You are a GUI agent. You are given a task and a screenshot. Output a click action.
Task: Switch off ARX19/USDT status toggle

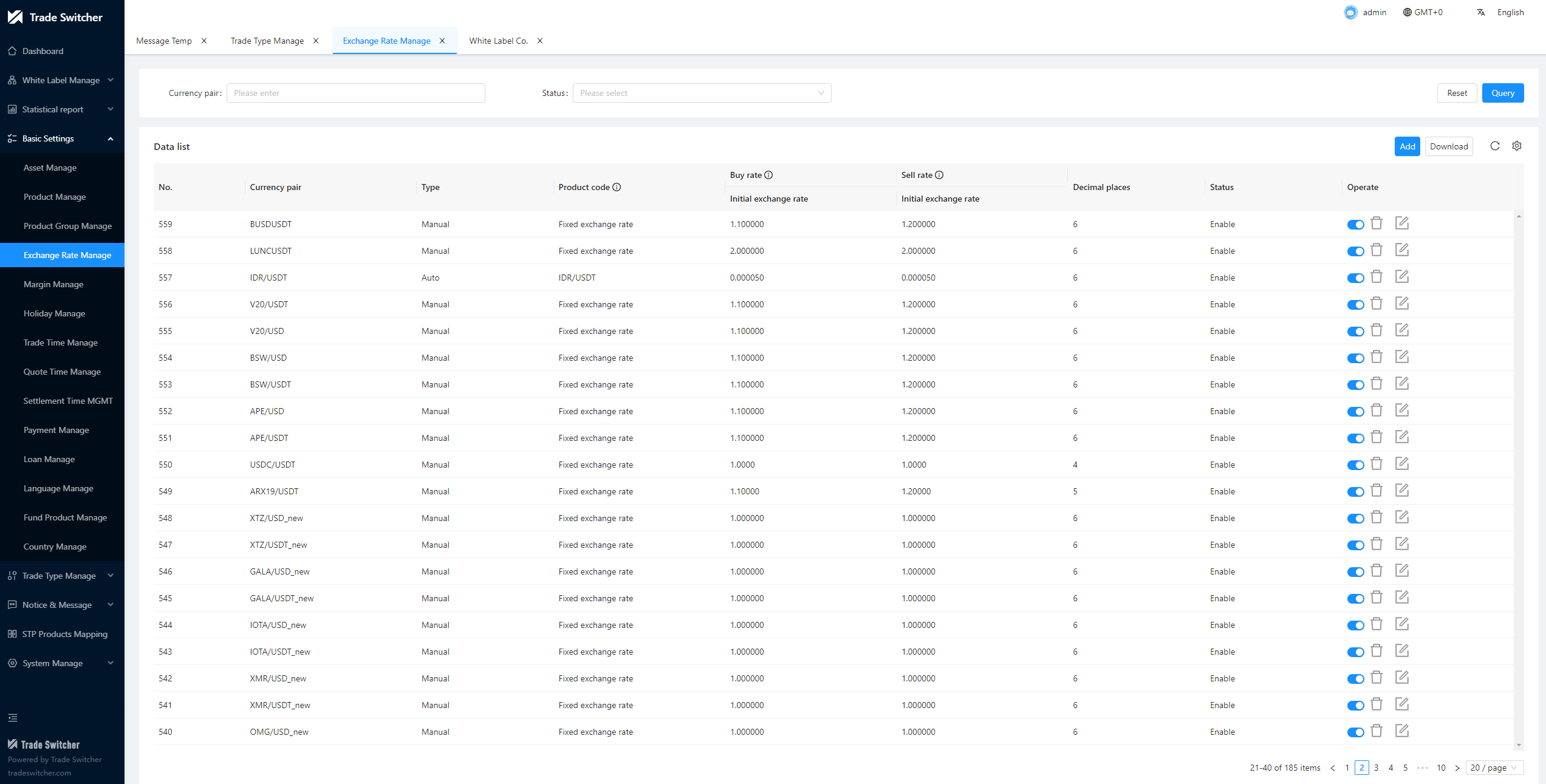point(1355,492)
